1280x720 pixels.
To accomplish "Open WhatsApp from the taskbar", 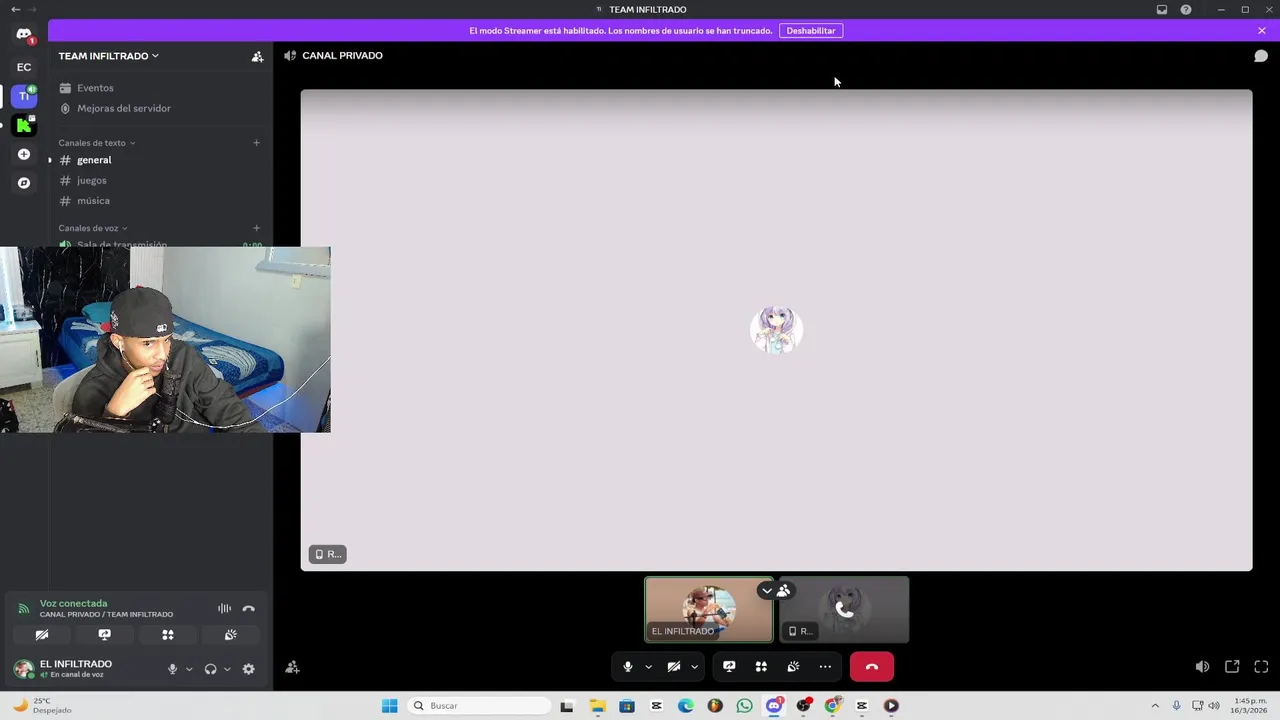I will [x=744, y=706].
